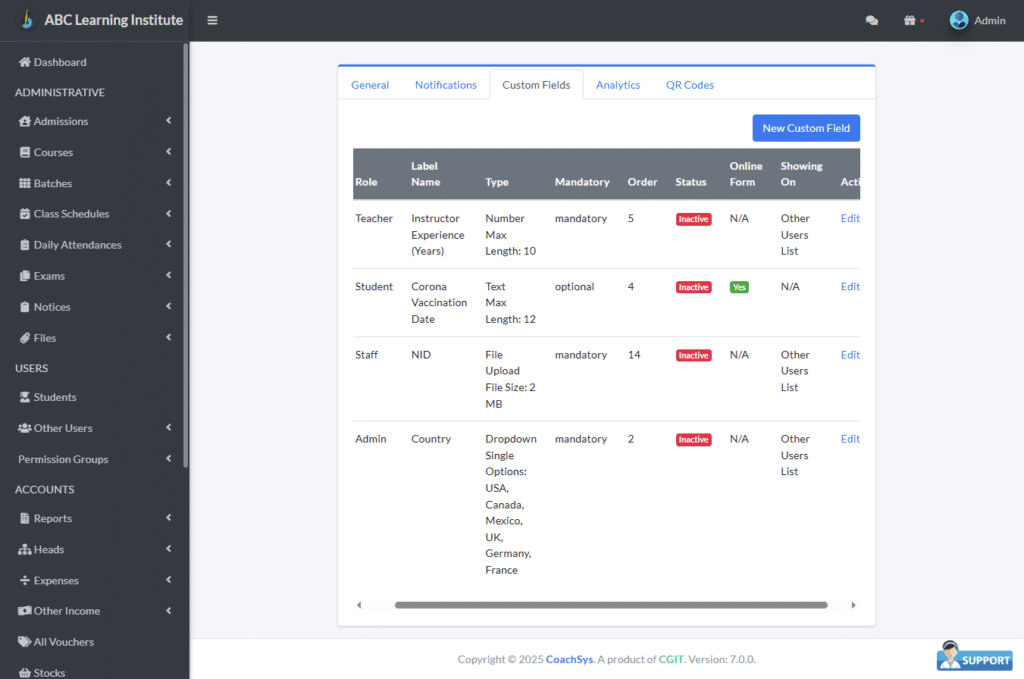Open the QR Codes tab
1024x679 pixels.
coord(689,85)
